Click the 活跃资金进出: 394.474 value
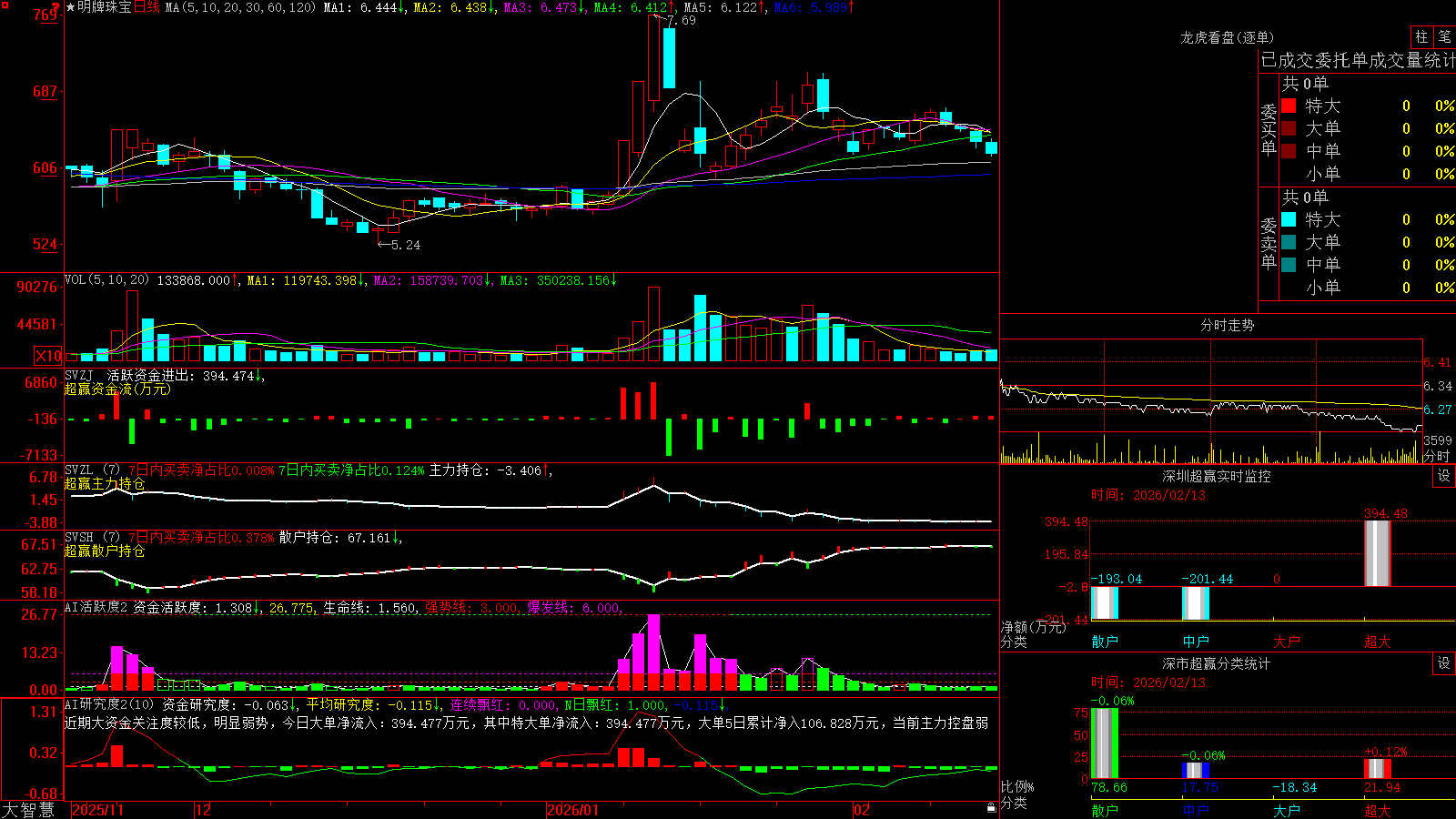The image size is (1456, 819). tap(180, 376)
